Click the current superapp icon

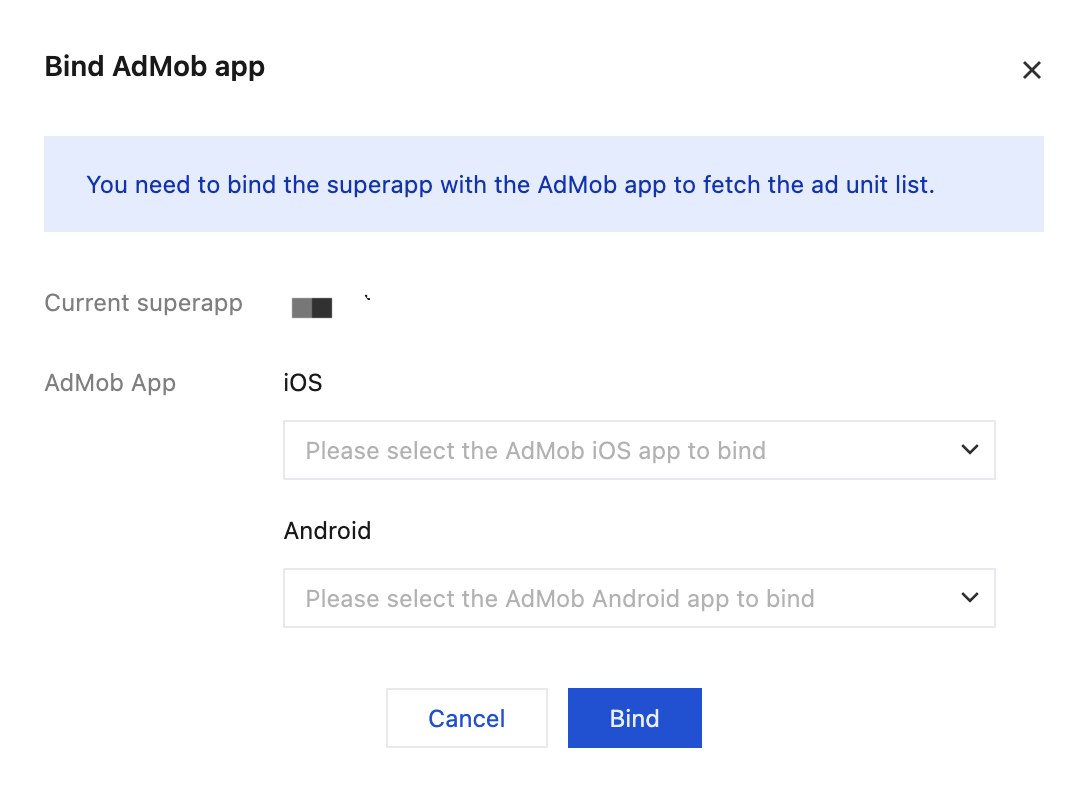click(311, 308)
